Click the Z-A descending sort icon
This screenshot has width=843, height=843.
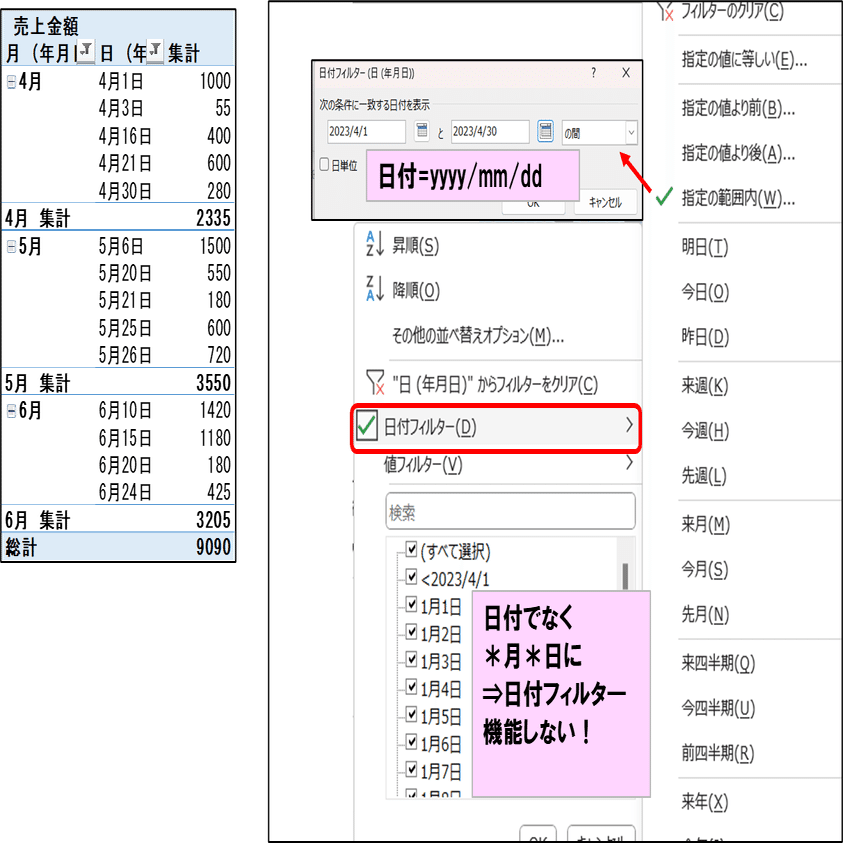[375, 289]
